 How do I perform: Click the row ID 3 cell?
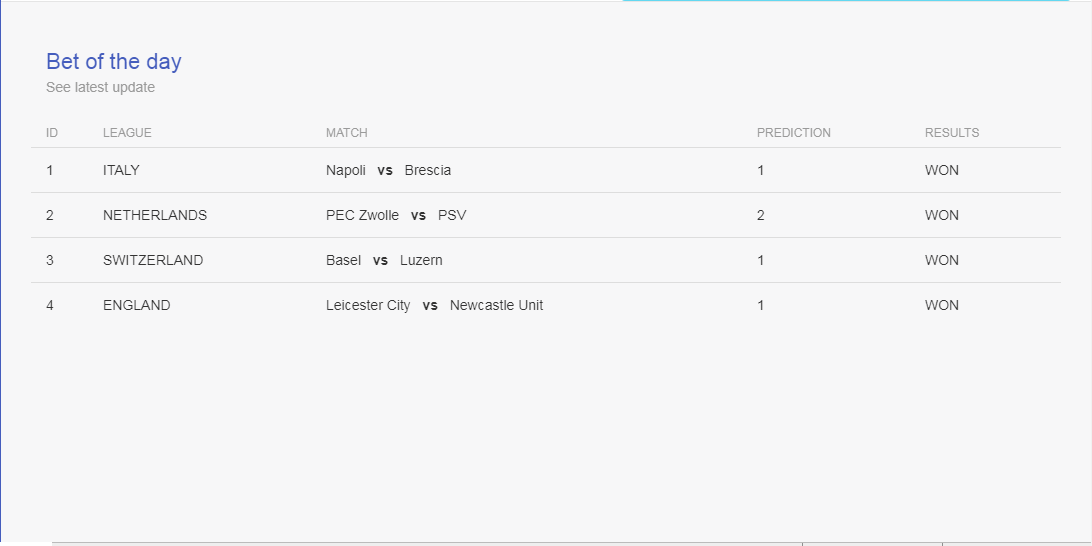point(49,260)
